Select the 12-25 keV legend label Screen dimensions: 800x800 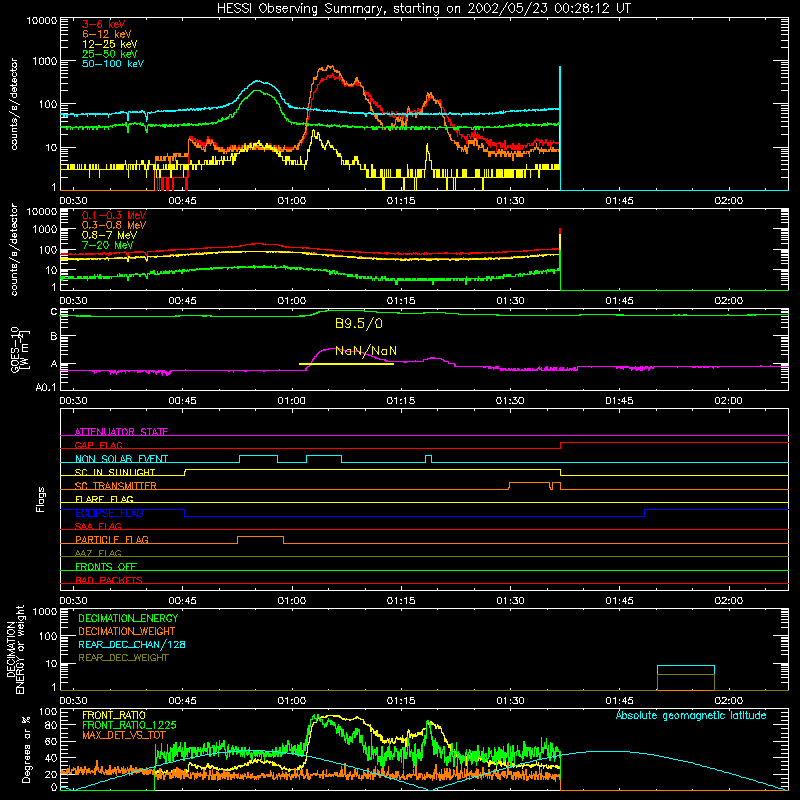(109, 44)
